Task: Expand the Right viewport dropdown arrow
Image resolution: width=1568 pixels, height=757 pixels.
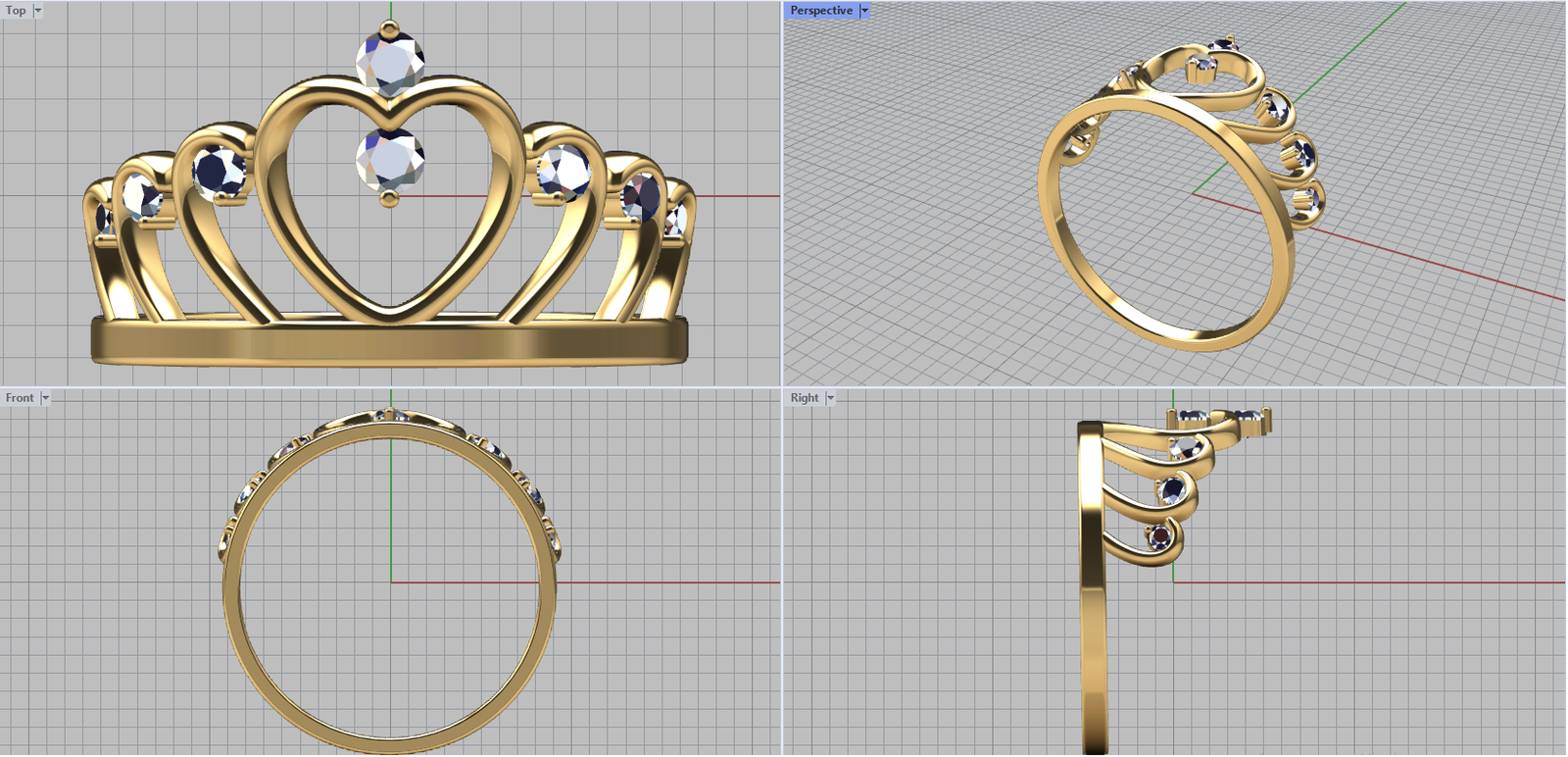Action: (x=830, y=398)
